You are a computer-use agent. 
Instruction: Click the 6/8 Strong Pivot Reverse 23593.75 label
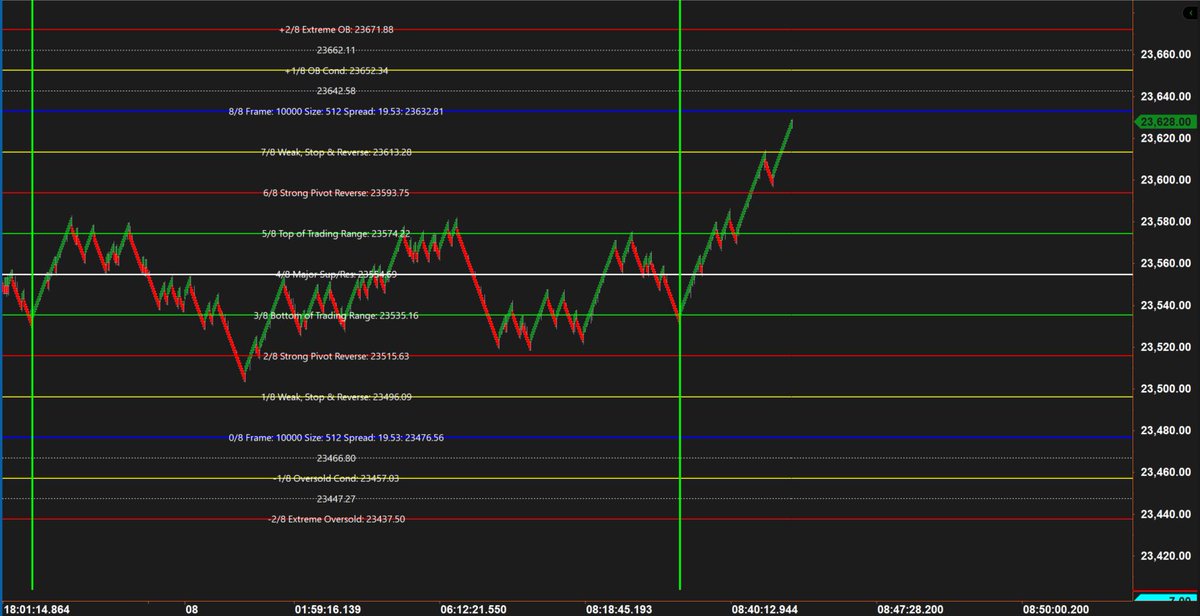336,193
